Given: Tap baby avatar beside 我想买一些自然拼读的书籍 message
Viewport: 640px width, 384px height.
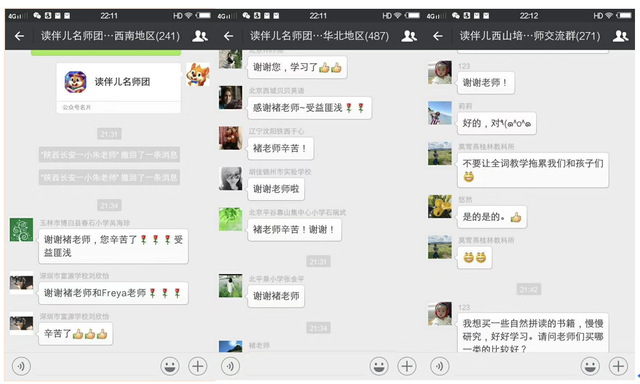Looking at the screenshot, I should coord(440,313).
